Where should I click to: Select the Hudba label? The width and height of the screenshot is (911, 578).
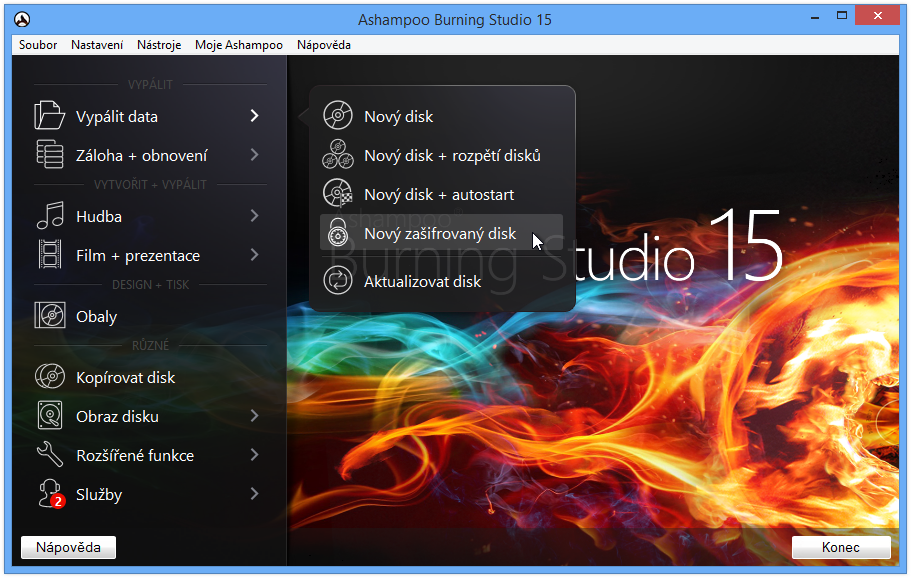(99, 217)
